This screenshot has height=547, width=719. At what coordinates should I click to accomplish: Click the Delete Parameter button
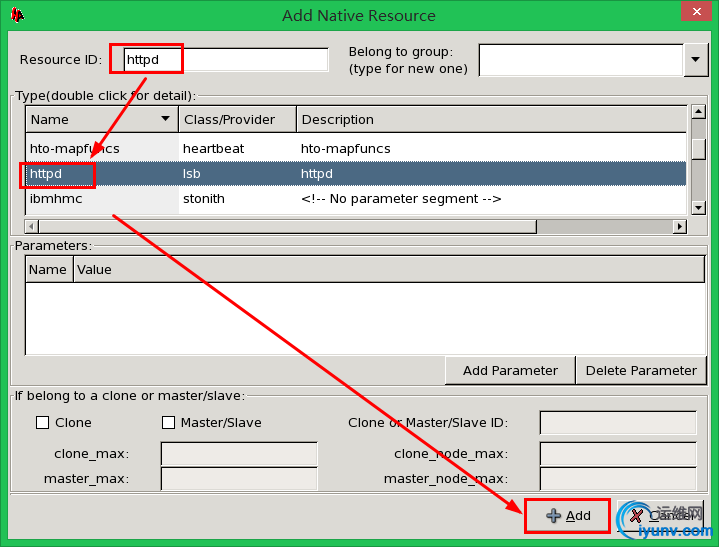click(x=641, y=370)
